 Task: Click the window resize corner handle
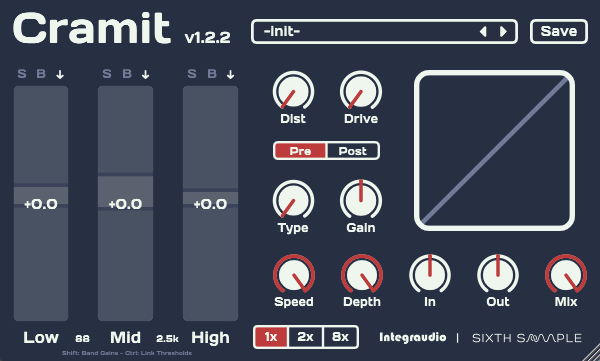coord(592,353)
